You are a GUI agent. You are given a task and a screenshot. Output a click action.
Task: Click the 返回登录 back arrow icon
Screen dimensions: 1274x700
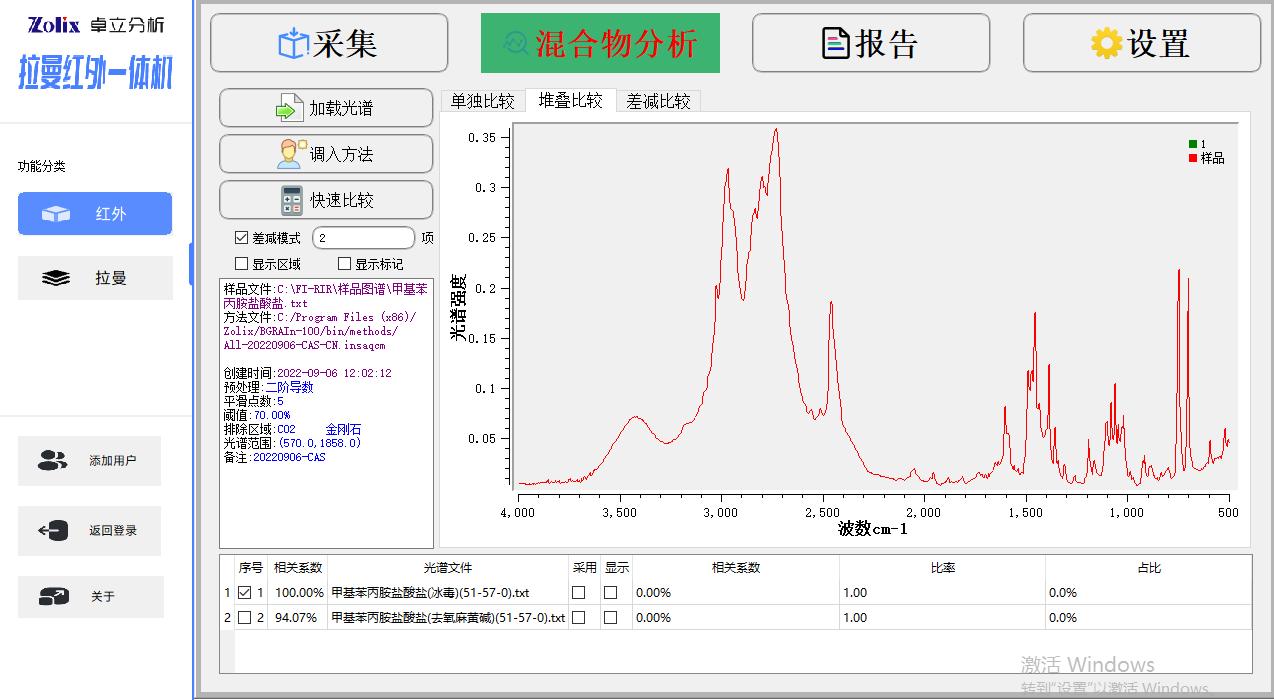point(53,531)
